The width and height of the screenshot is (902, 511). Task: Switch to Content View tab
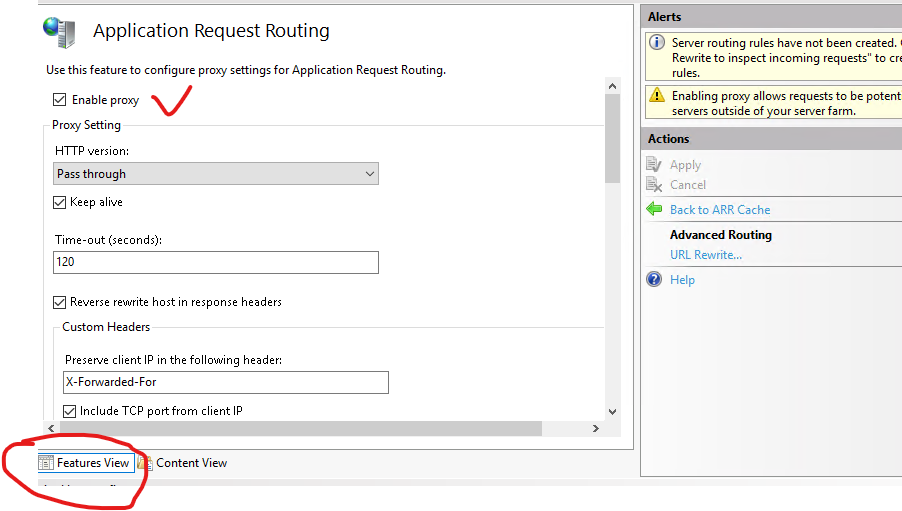pos(183,463)
